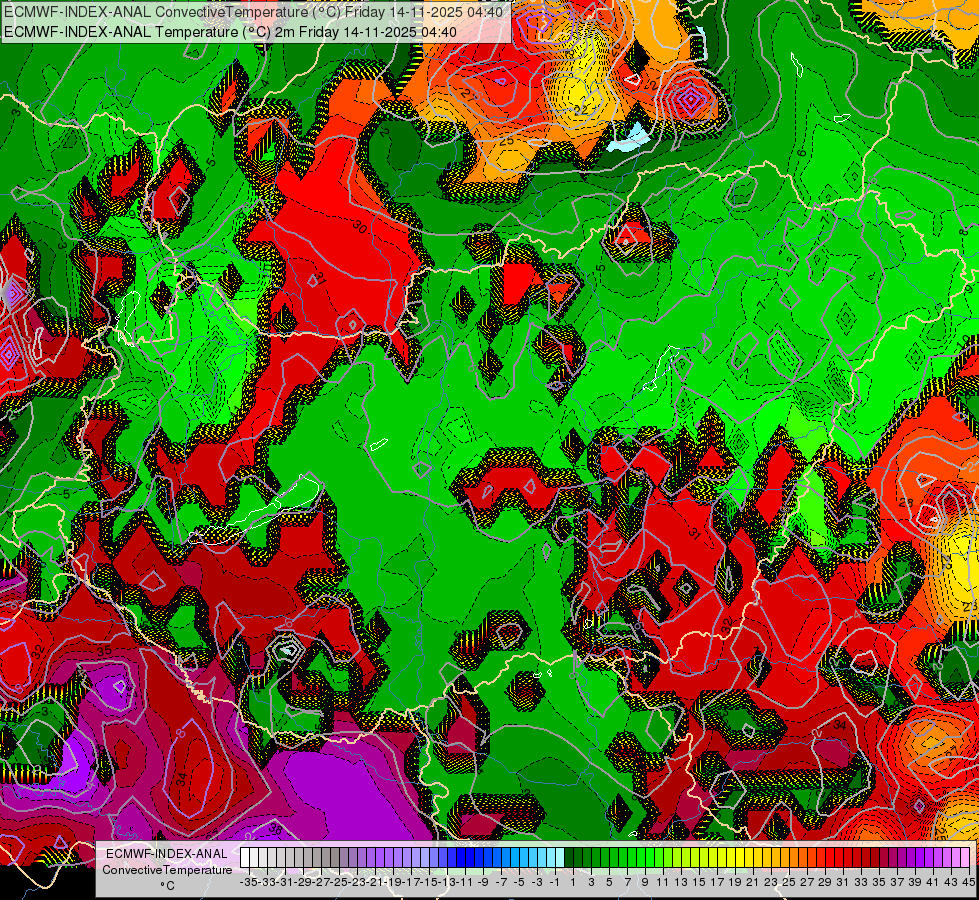Click the 29 scale tick label
The image size is (979, 900).
(x=825, y=882)
